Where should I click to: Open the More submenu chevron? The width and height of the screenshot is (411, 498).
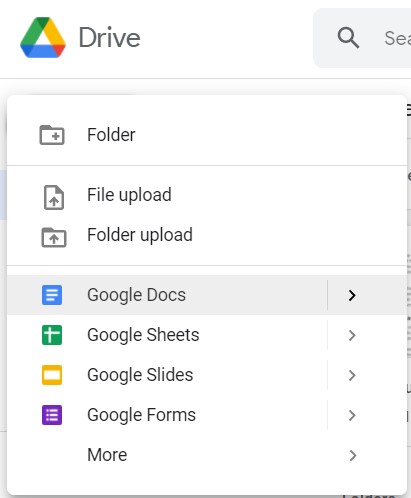pos(352,455)
